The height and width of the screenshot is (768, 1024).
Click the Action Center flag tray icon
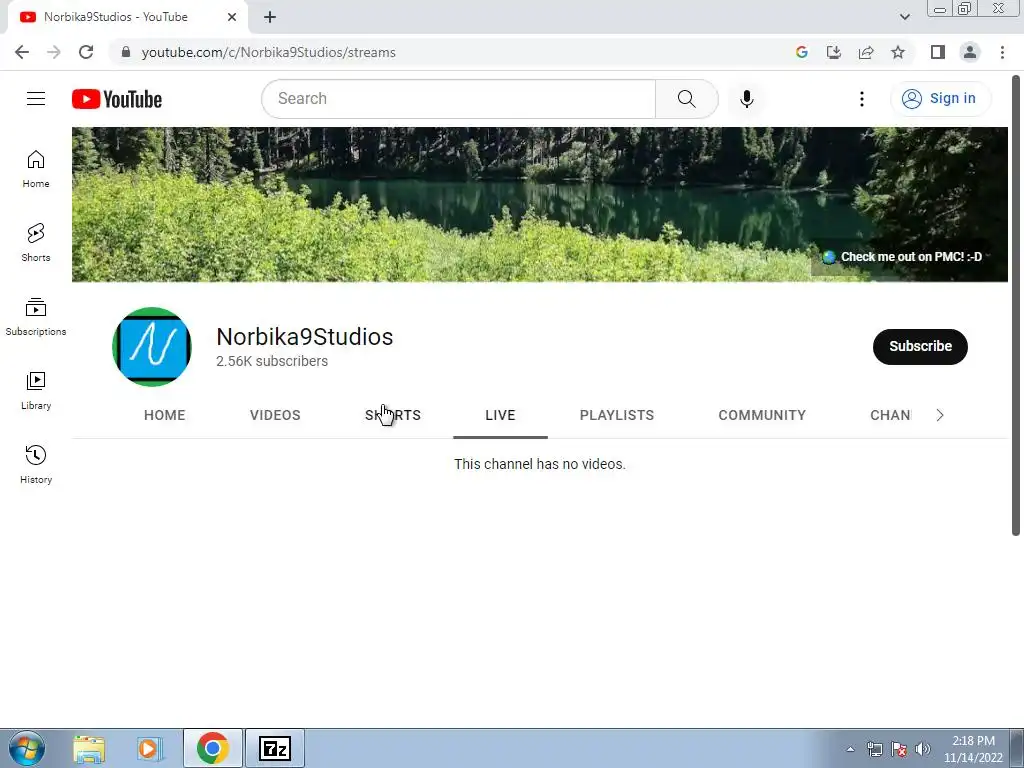899,749
